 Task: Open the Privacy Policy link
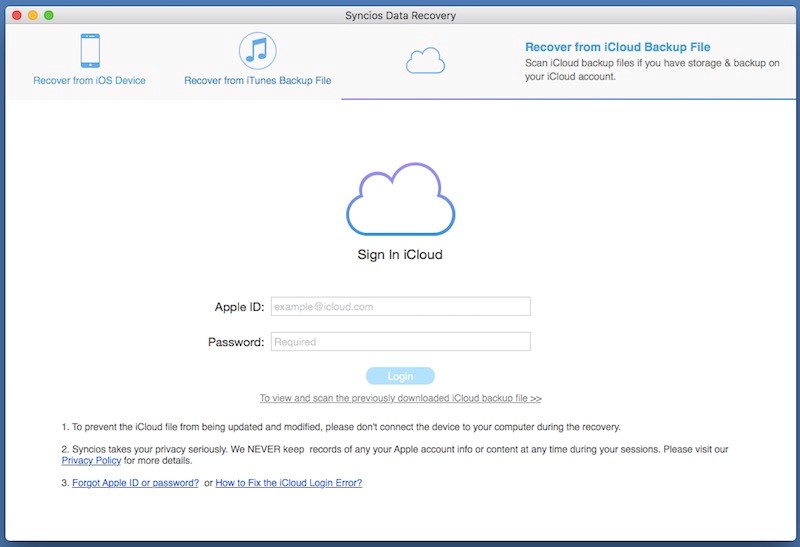pos(91,461)
